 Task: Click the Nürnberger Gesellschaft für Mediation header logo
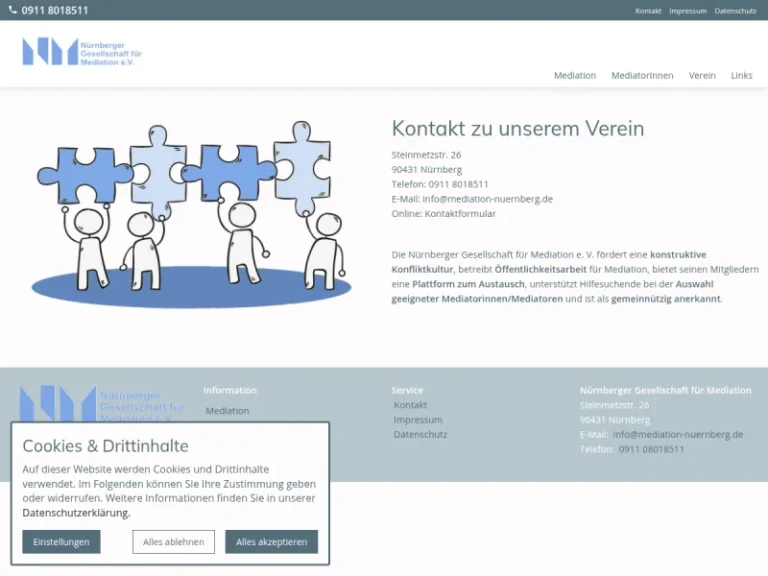[x=82, y=51]
